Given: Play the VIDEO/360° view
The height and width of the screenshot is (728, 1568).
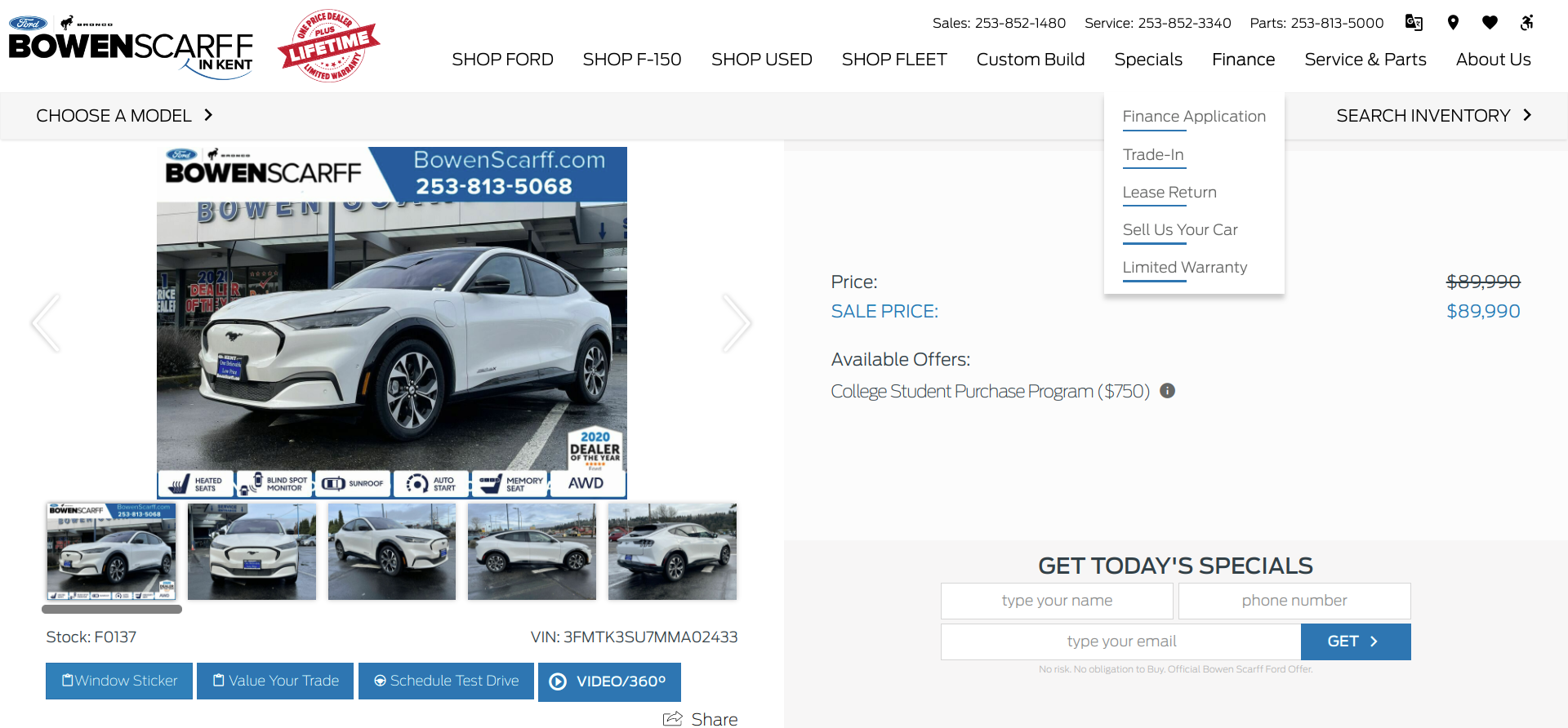Looking at the screenshot, I should (x=609, y=681).
